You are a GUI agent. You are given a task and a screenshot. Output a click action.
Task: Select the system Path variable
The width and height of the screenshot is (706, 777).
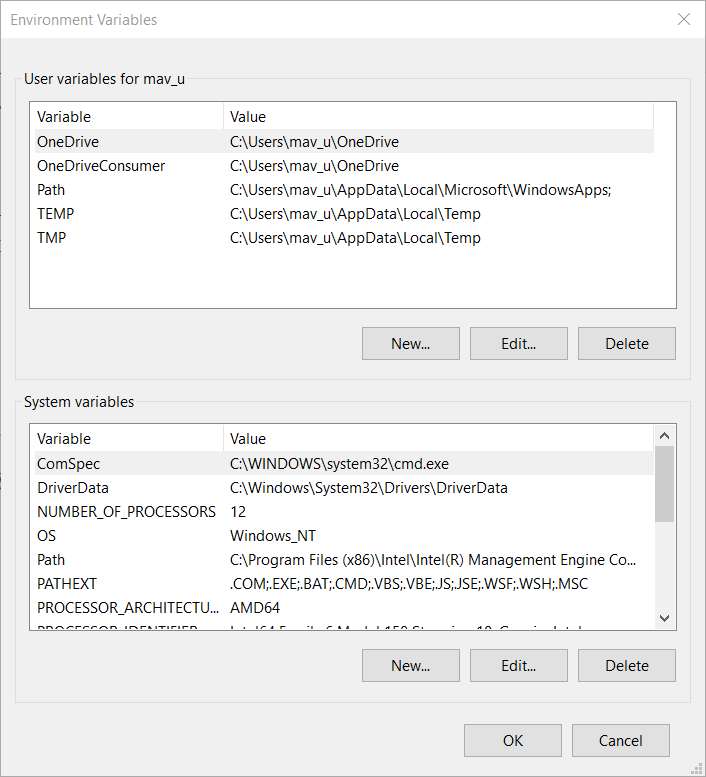[52, 560]
